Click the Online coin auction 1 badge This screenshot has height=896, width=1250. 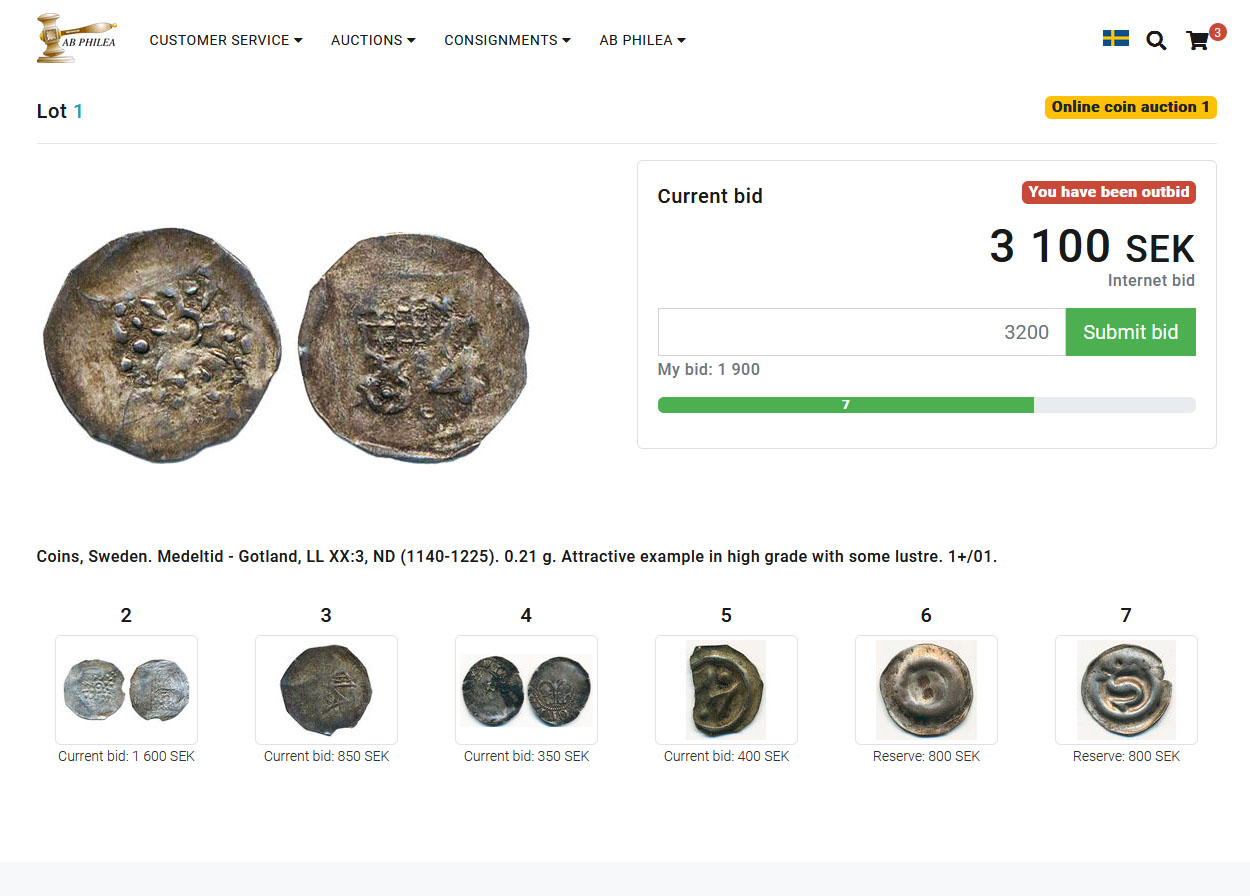(1130, 107)
